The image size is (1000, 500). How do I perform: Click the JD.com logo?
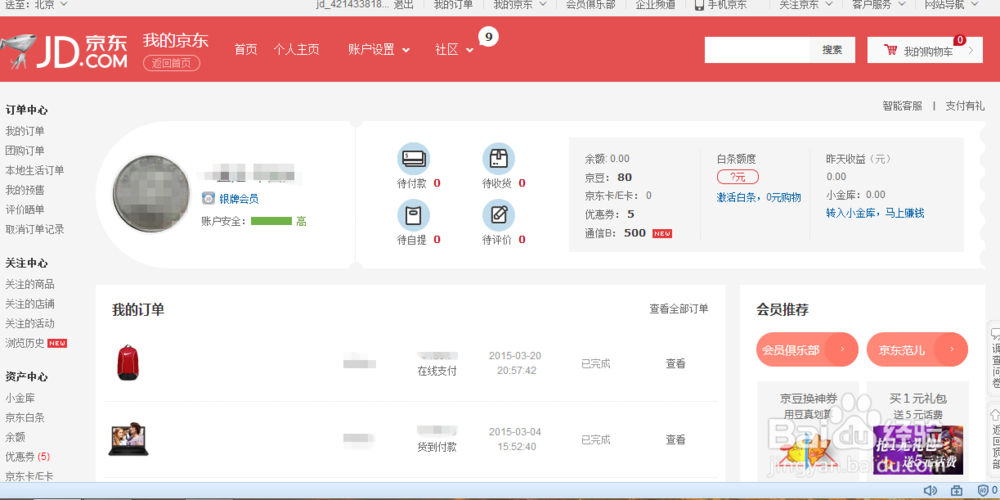64,50
